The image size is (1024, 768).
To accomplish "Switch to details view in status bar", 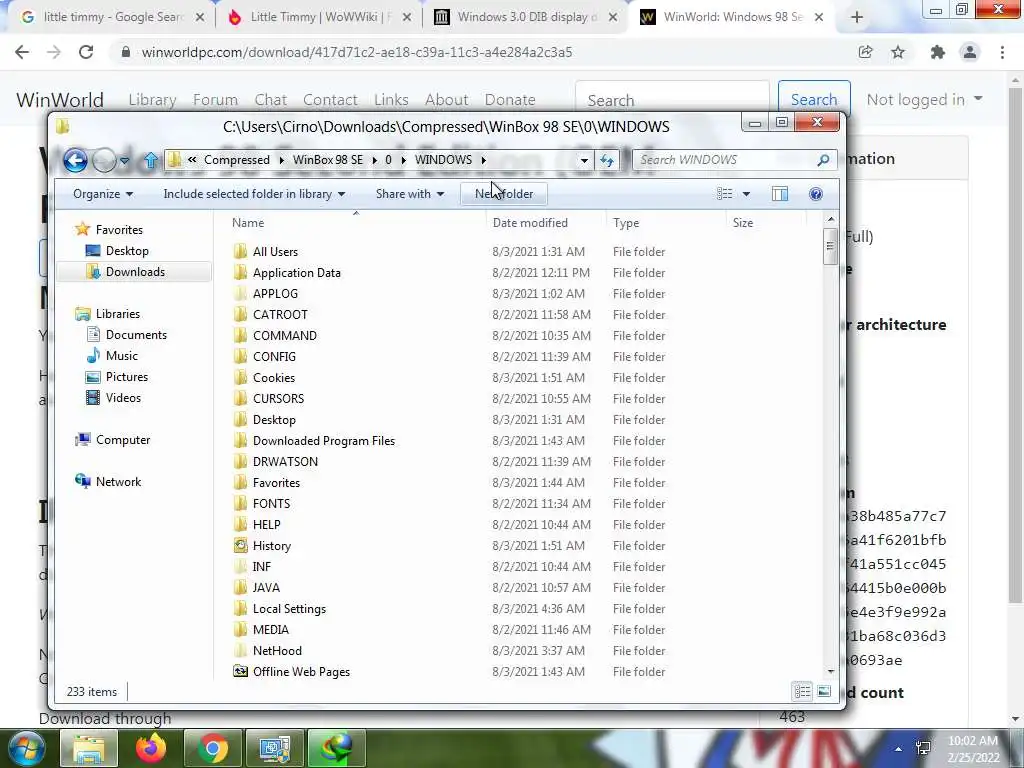I will (x=802, y=692).
